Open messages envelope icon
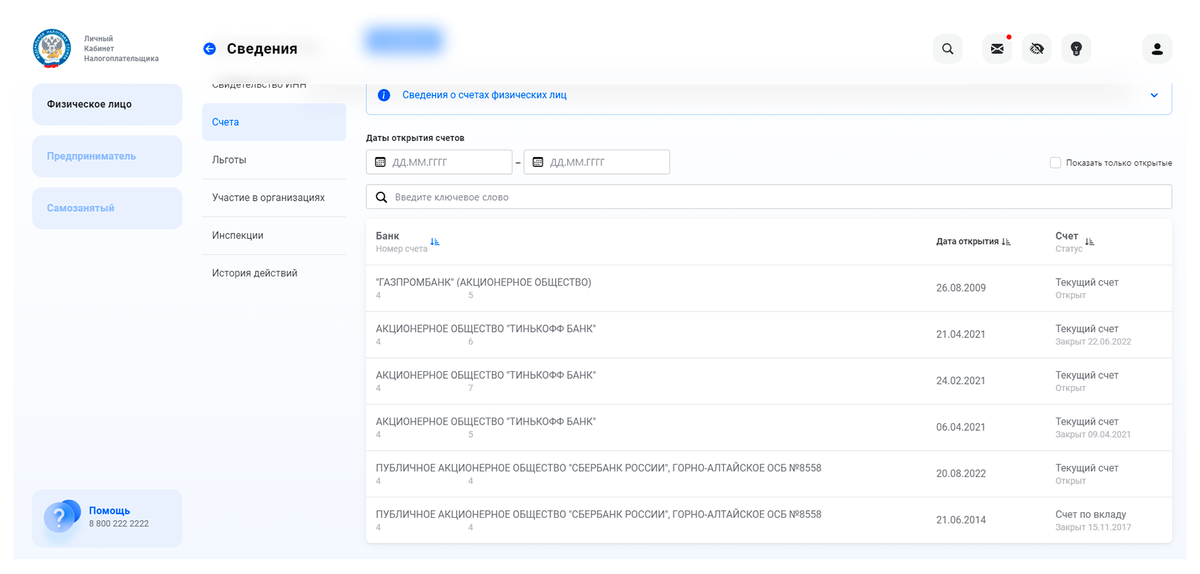Viewport: 1200px width, 574px height. (997, 49)
